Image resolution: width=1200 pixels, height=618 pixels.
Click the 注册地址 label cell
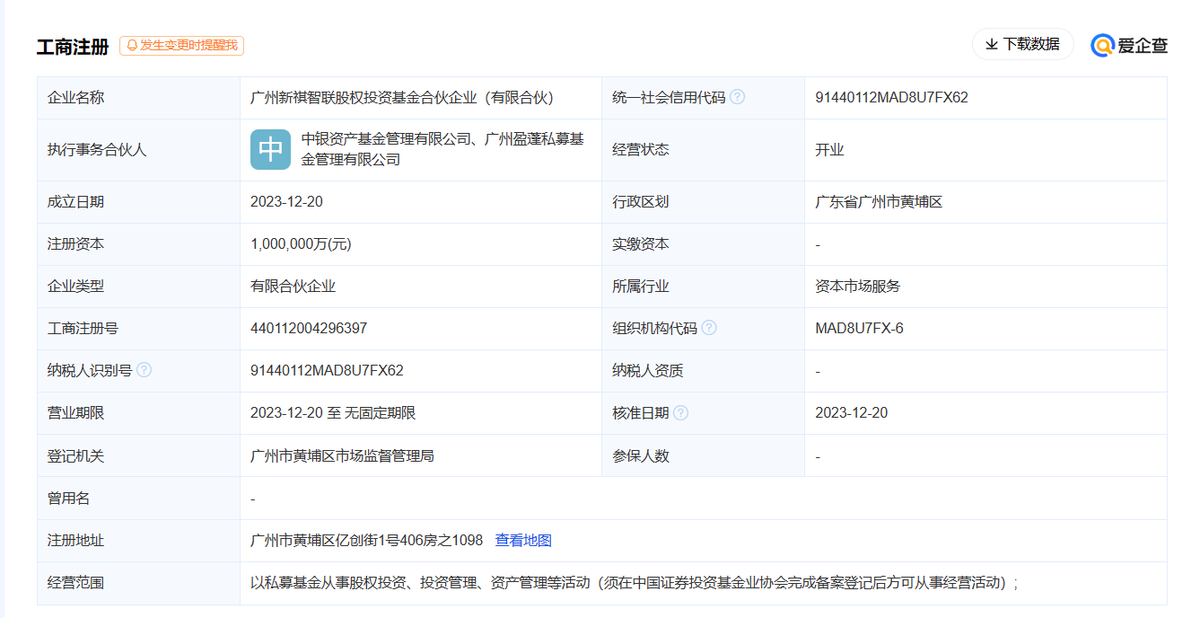(x=139, y=540)
